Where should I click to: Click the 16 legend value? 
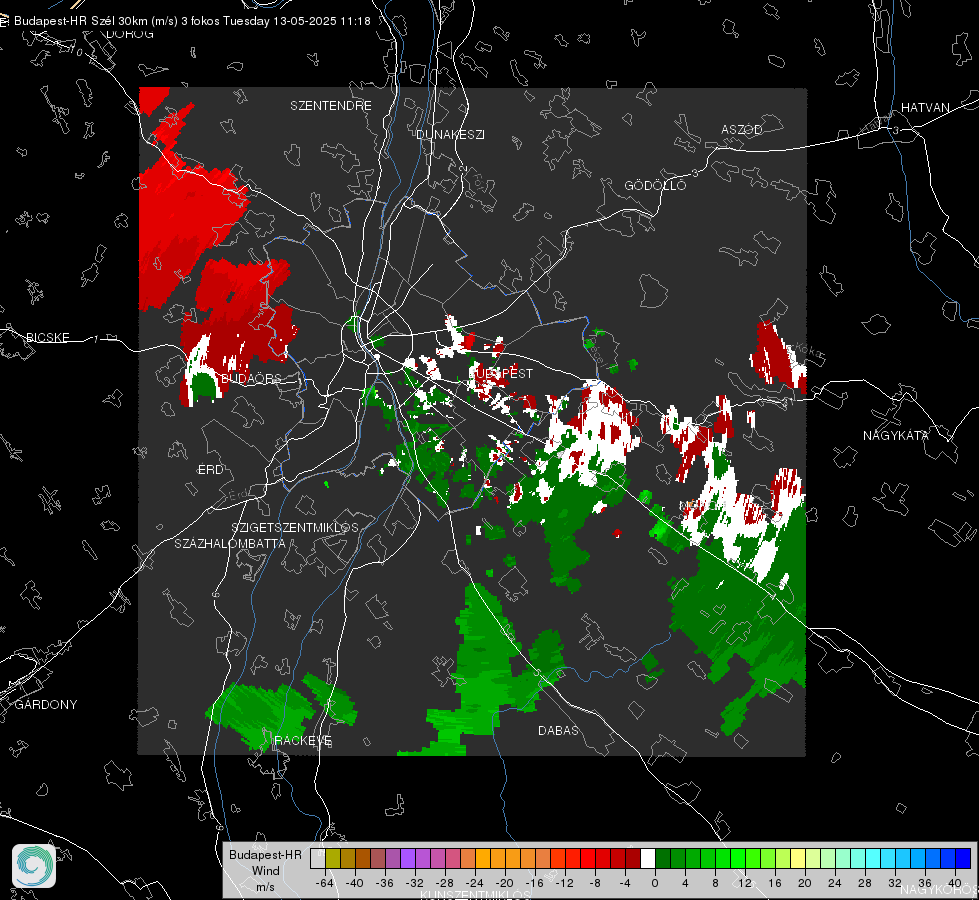tap(775, 883)
